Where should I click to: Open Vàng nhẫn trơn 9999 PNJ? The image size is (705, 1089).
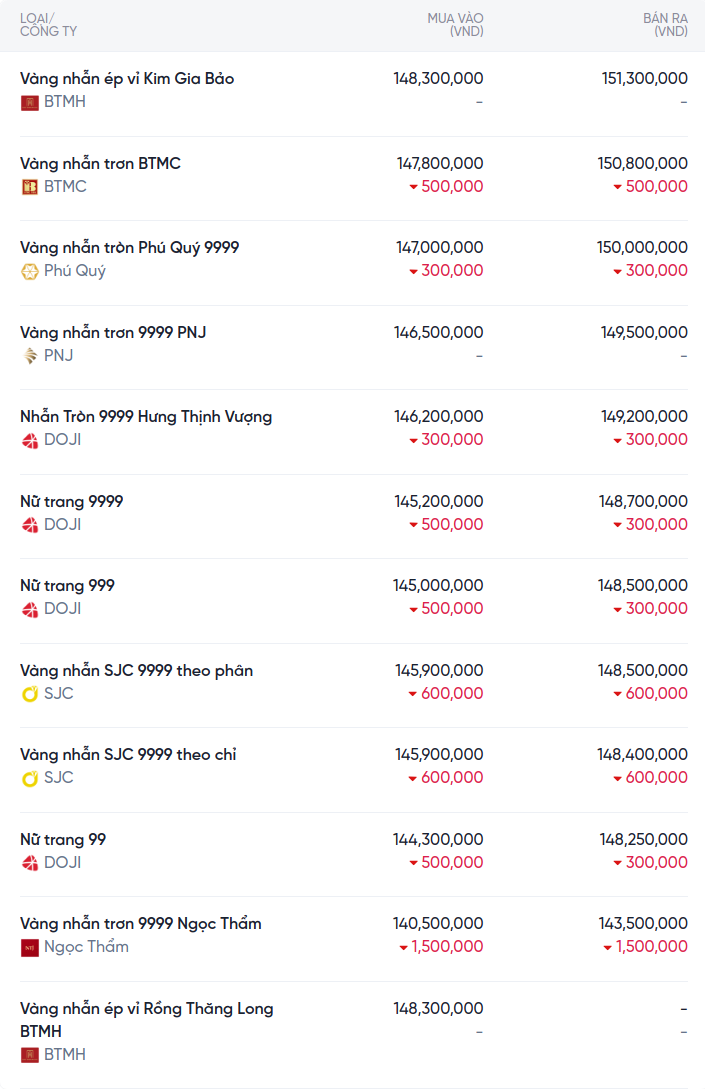113,333
